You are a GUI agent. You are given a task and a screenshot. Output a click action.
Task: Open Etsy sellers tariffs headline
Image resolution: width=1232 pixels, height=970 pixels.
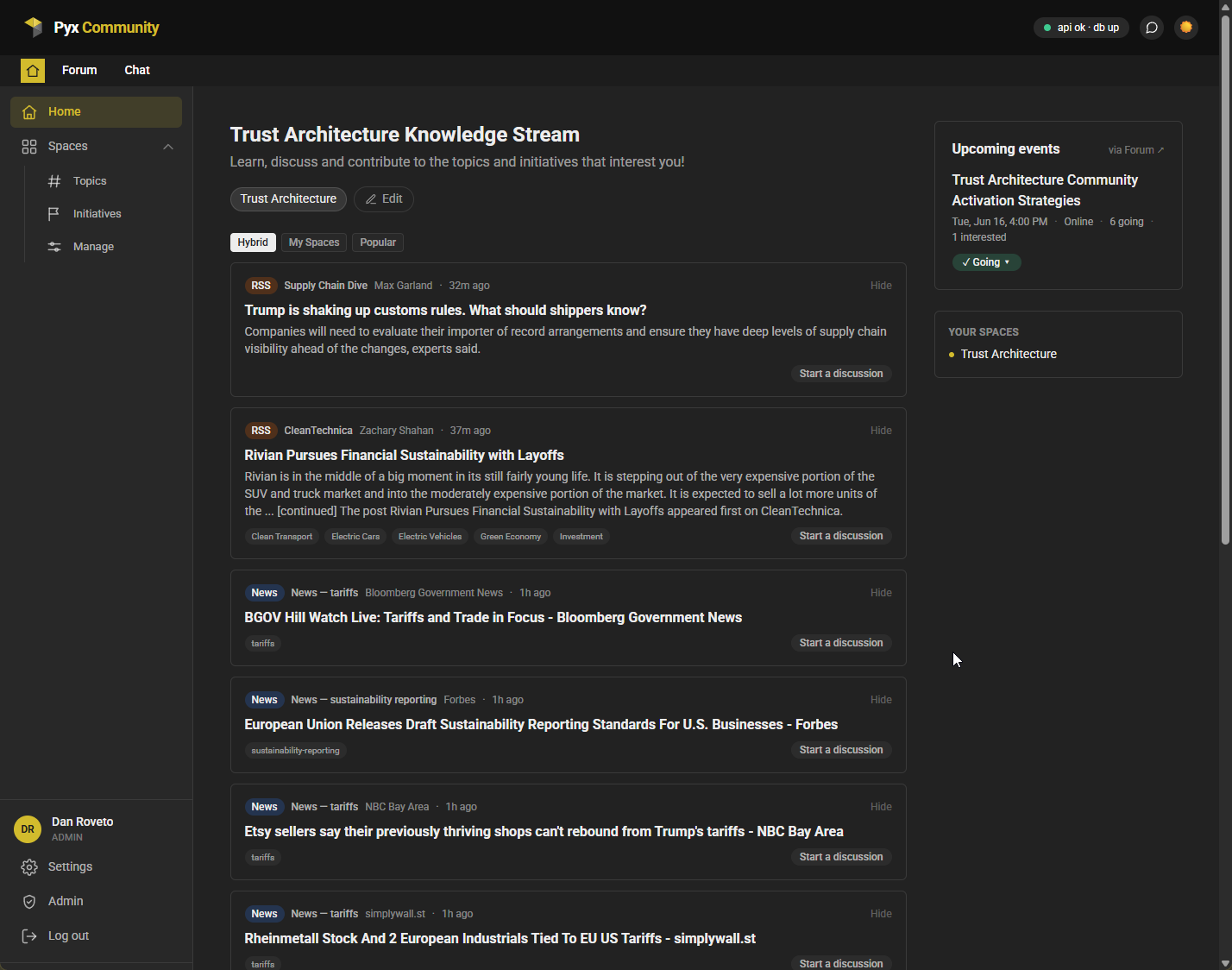click(x=544, y=832)
